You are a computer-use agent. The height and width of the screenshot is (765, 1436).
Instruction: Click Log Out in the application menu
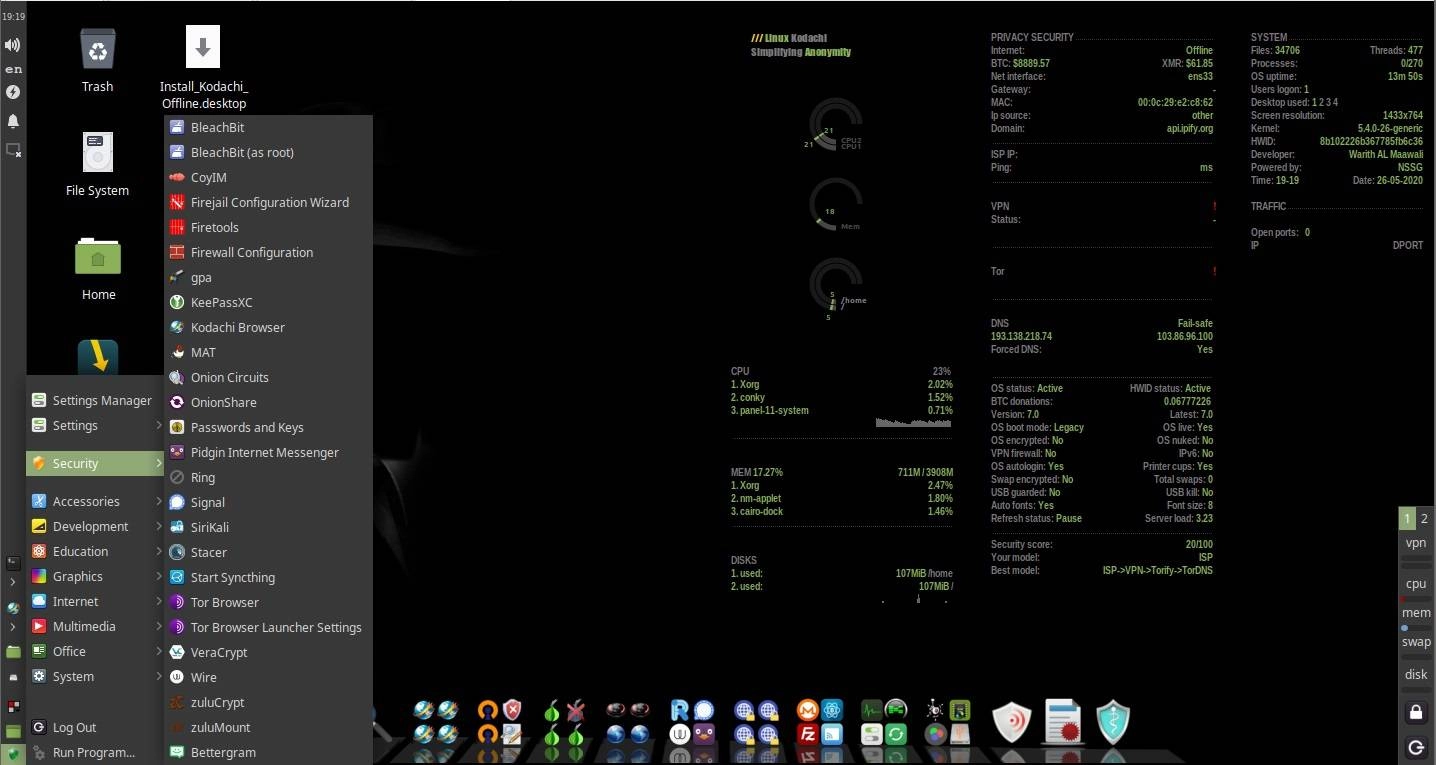tap(95, 728)
